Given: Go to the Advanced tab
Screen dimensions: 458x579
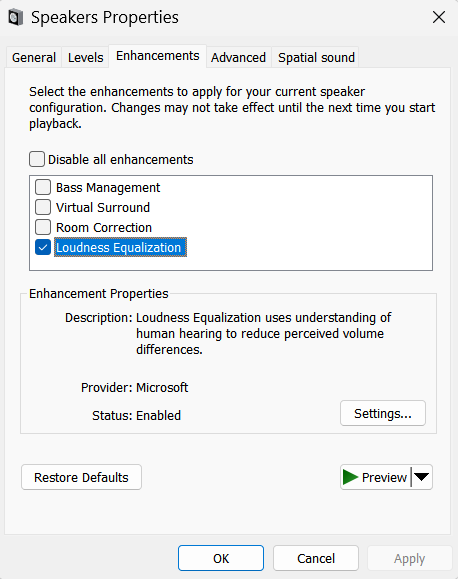Looking at the screenshot, I should (x=238, y=58).
